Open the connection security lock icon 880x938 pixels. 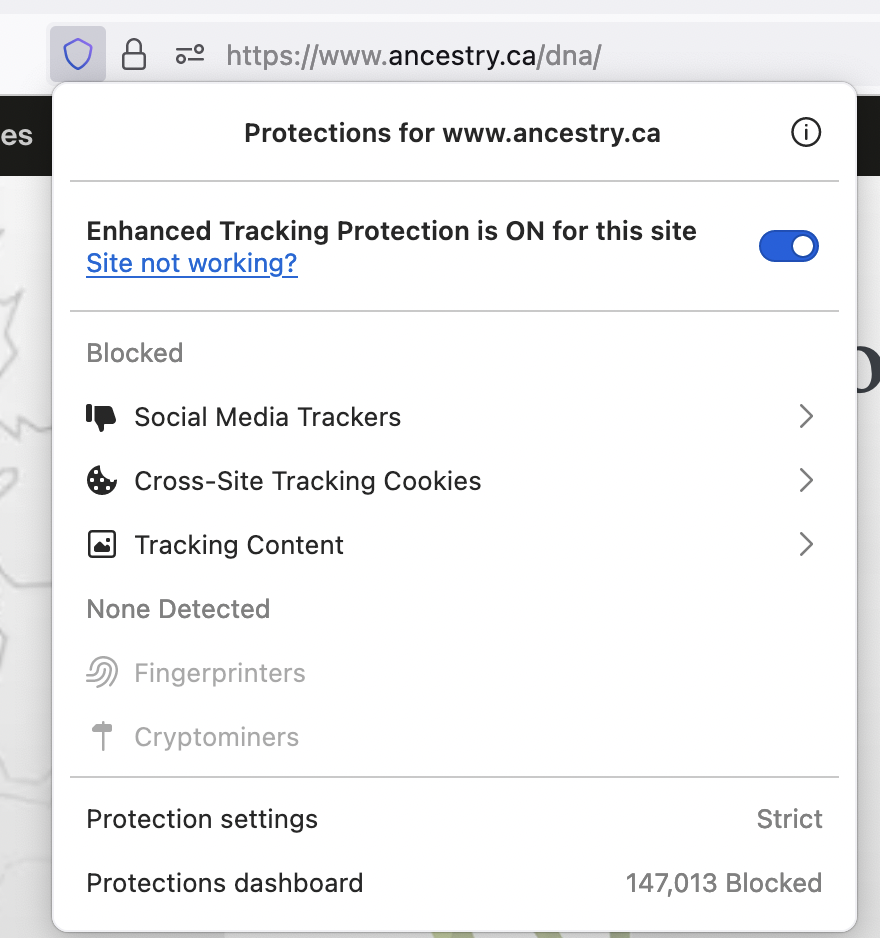[134, 54]
